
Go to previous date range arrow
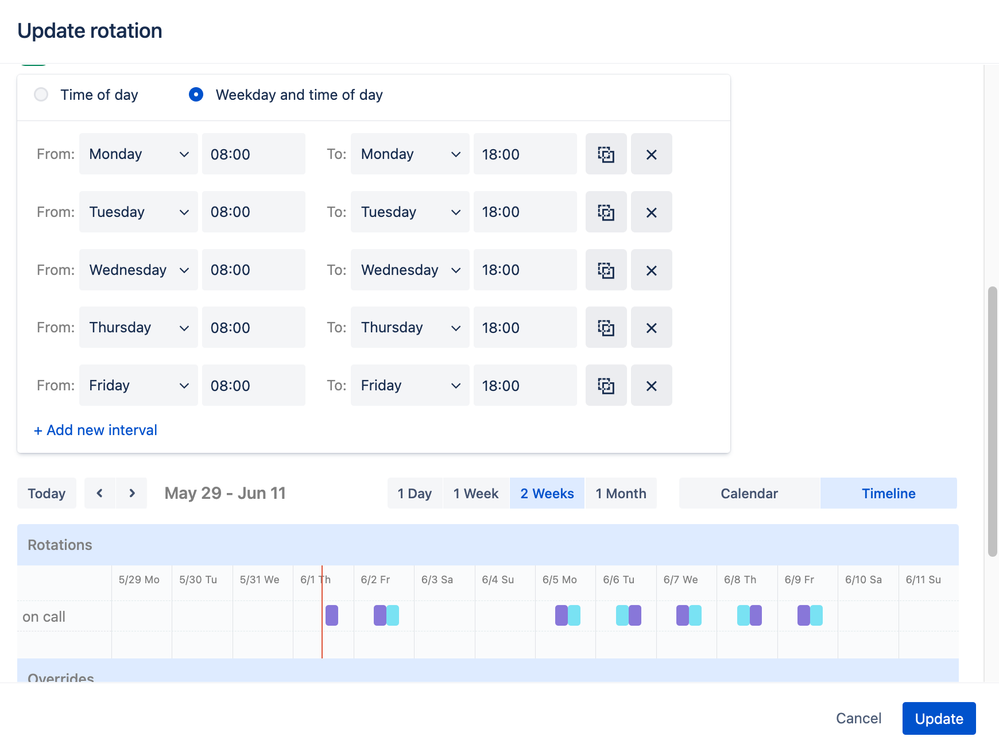click(x=99, y=493)
